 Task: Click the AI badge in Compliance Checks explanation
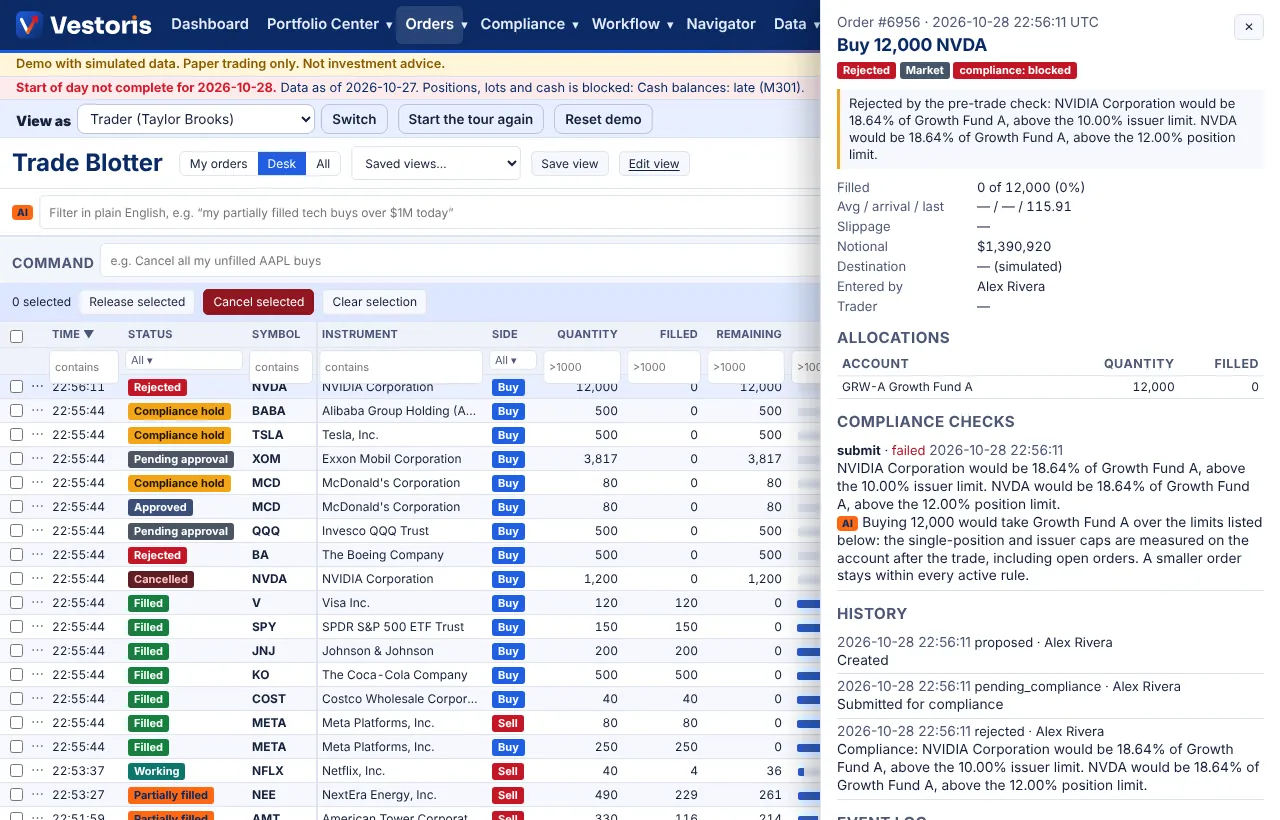pos(847,523)
